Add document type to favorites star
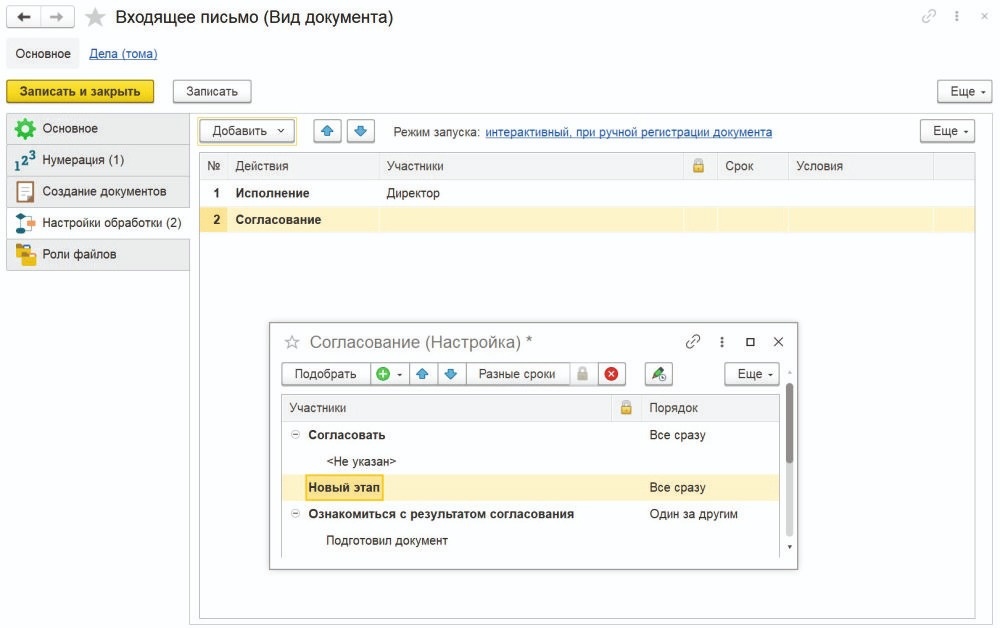Viewport: 1000px width, 628px height. coord(95,17)
